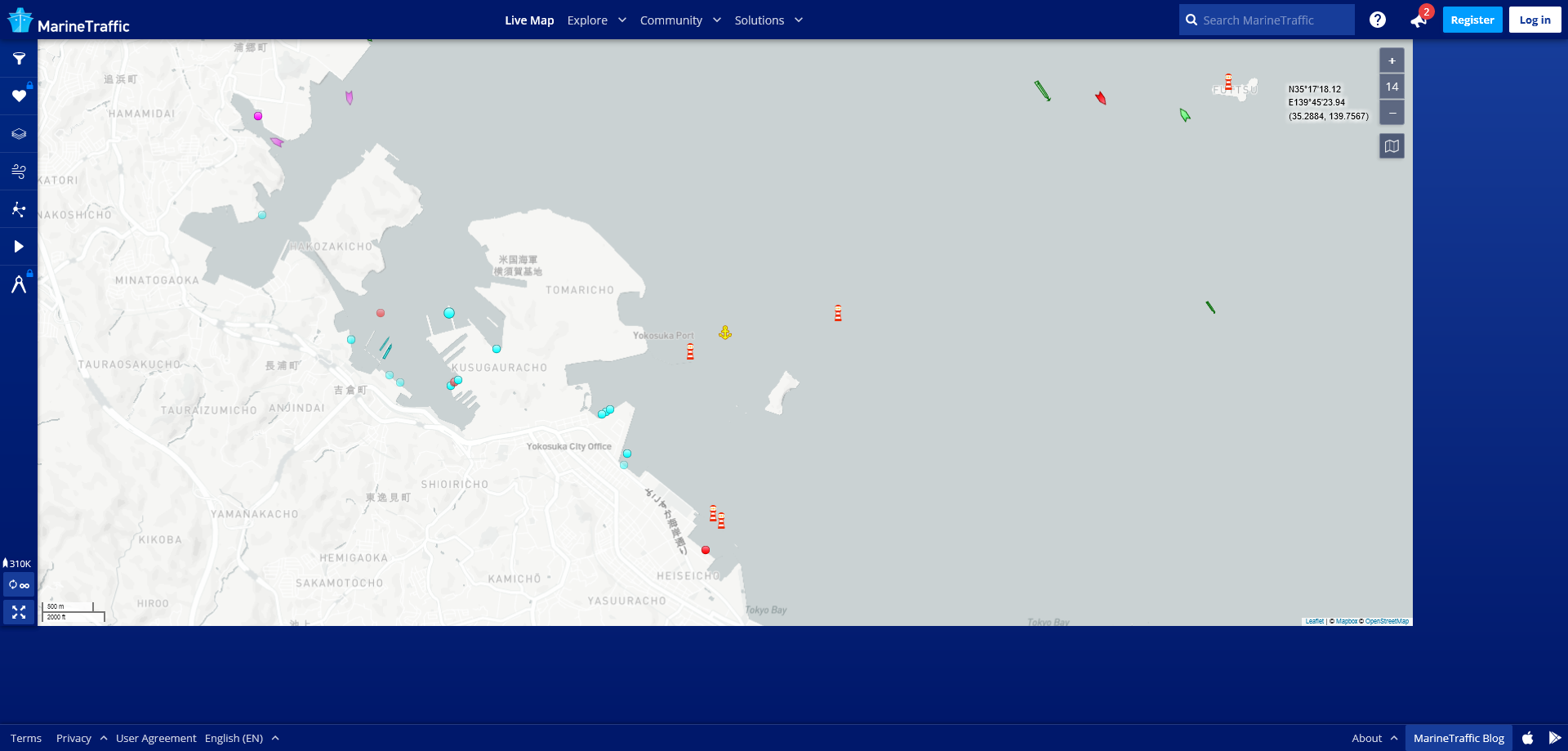Image resolution: width=1568 pixels, height=751 pixels.
Task: Zoom out with the minus button
Action: (1392, 113)
